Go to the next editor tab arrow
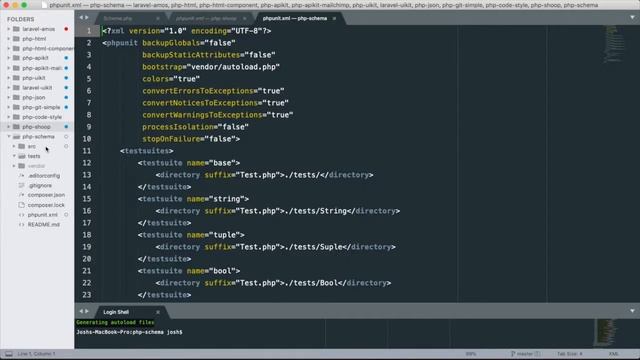Viewport: 640px width, 360px height. point(87,18)
